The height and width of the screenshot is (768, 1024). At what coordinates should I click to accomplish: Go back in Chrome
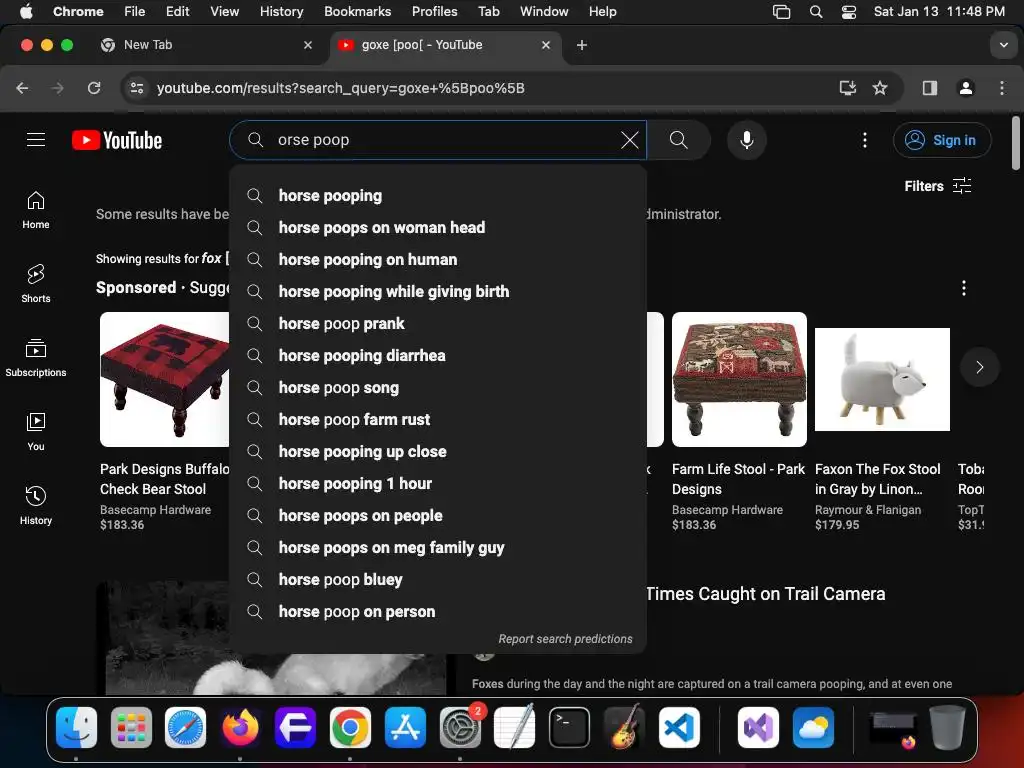(22, 88)
